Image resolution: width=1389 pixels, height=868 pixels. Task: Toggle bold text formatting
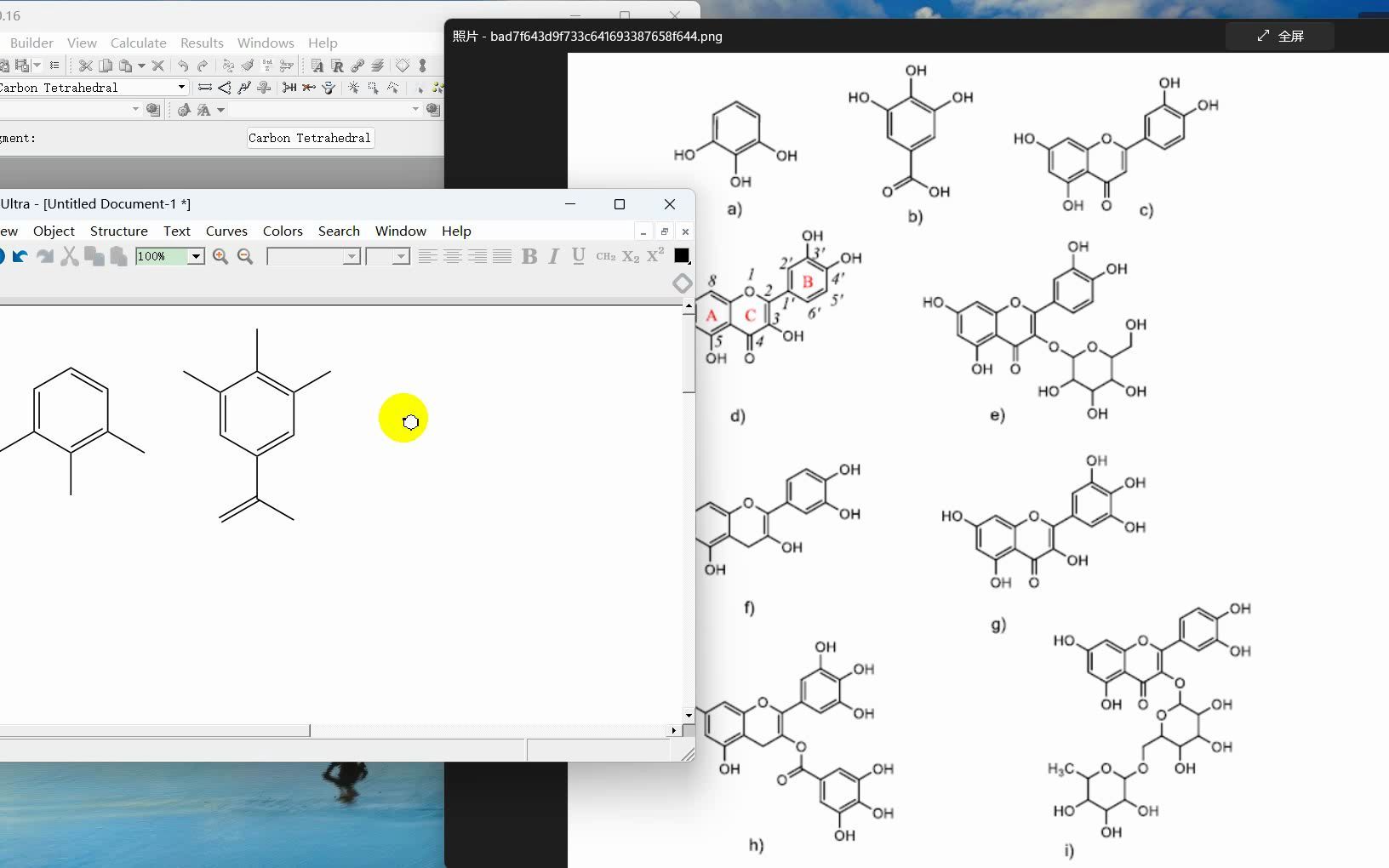[x=530, y=255]
